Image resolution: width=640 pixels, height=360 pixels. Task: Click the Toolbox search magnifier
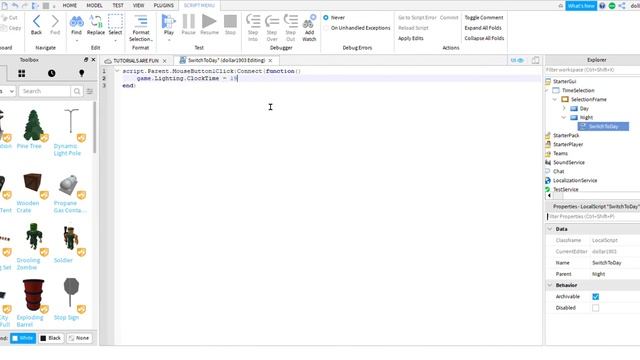[77, 91]
